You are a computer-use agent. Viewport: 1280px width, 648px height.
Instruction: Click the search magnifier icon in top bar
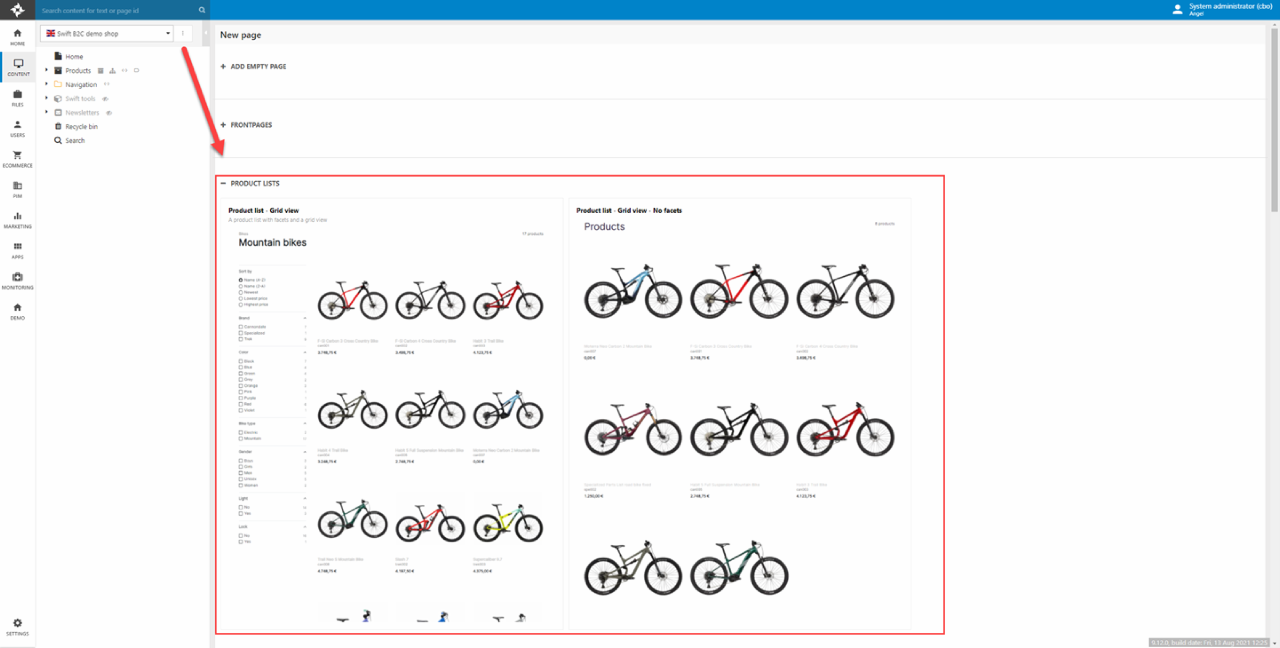[202, 10]
